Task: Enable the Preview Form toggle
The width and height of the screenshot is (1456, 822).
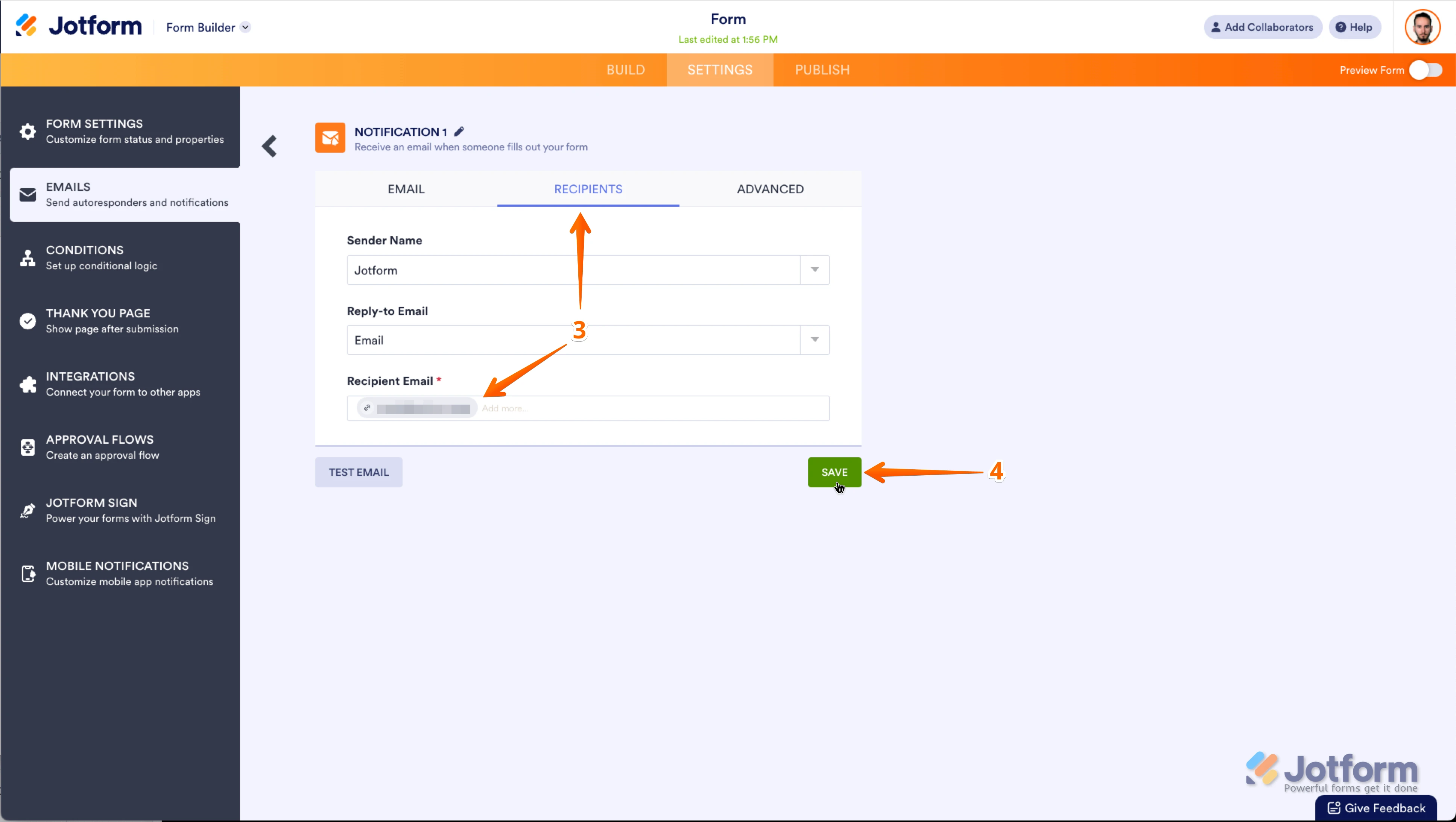Action: pyautogui.click(x=1425, y=70)
